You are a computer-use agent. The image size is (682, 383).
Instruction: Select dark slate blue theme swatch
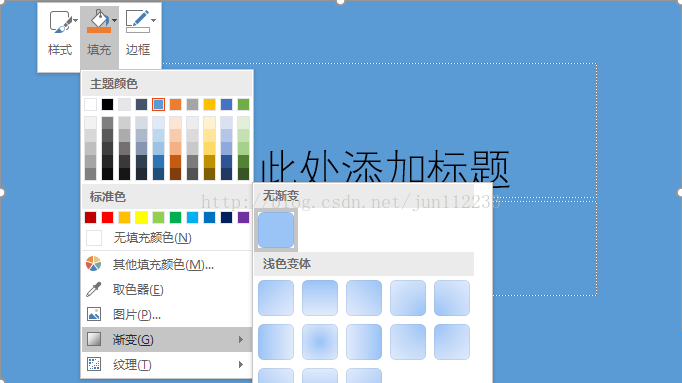[141, 104]
